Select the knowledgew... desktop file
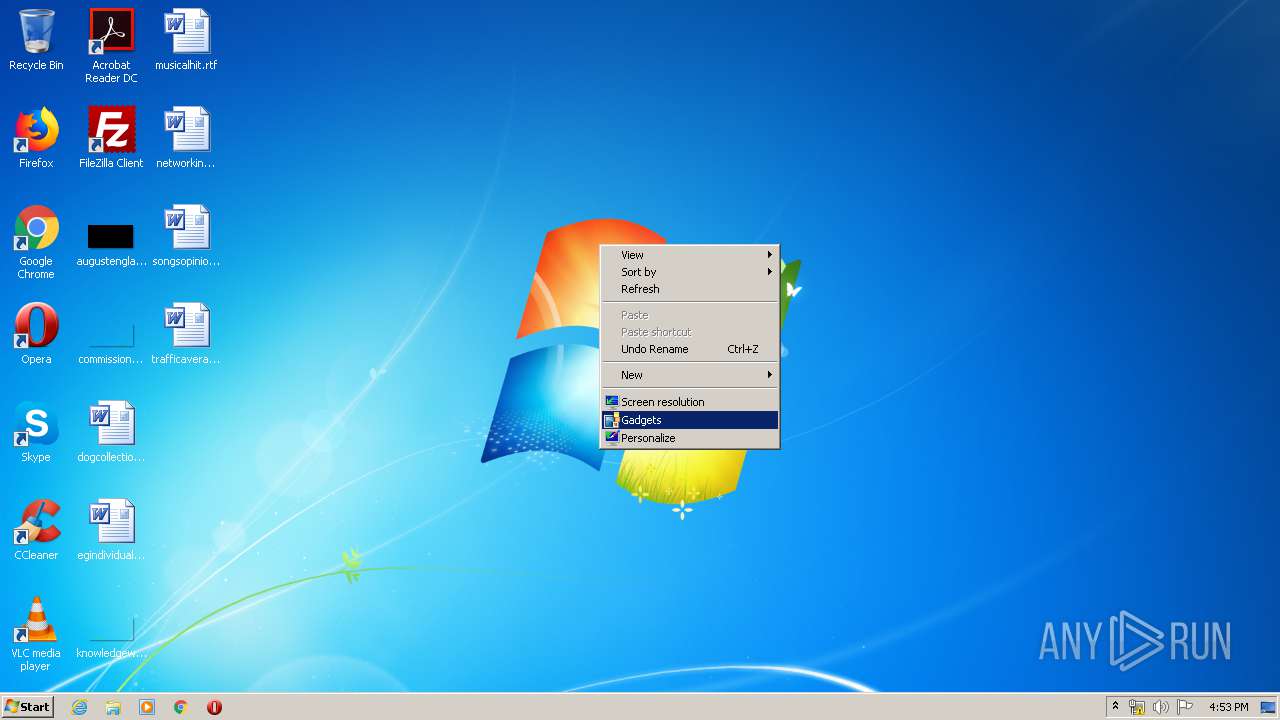The height and width of the screenshot is (720, 1280). (x=111, y=638)
